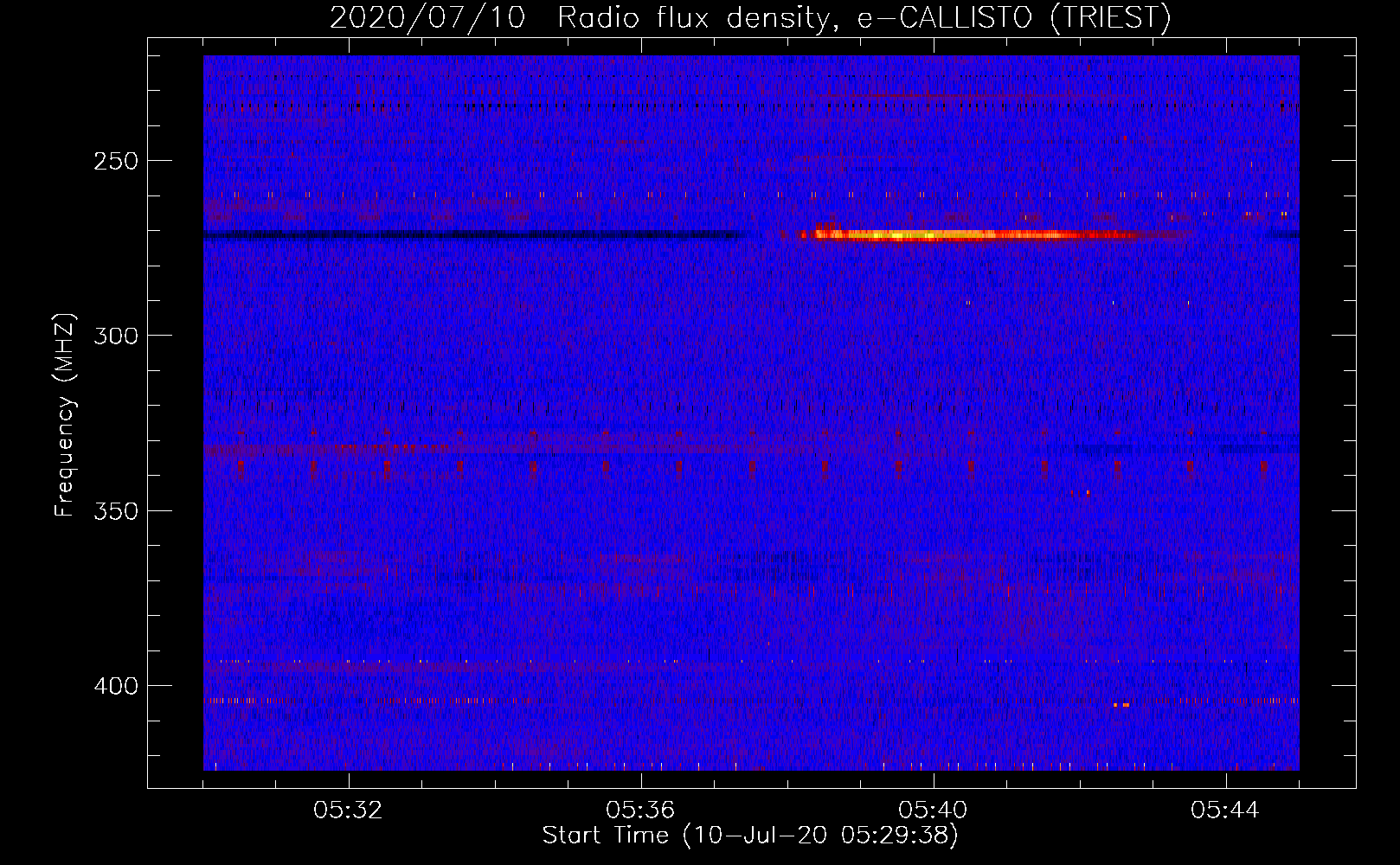Select the 350 frequency tick label
Viewport: 1400px width, 865px height.
(x=116, y=511)
